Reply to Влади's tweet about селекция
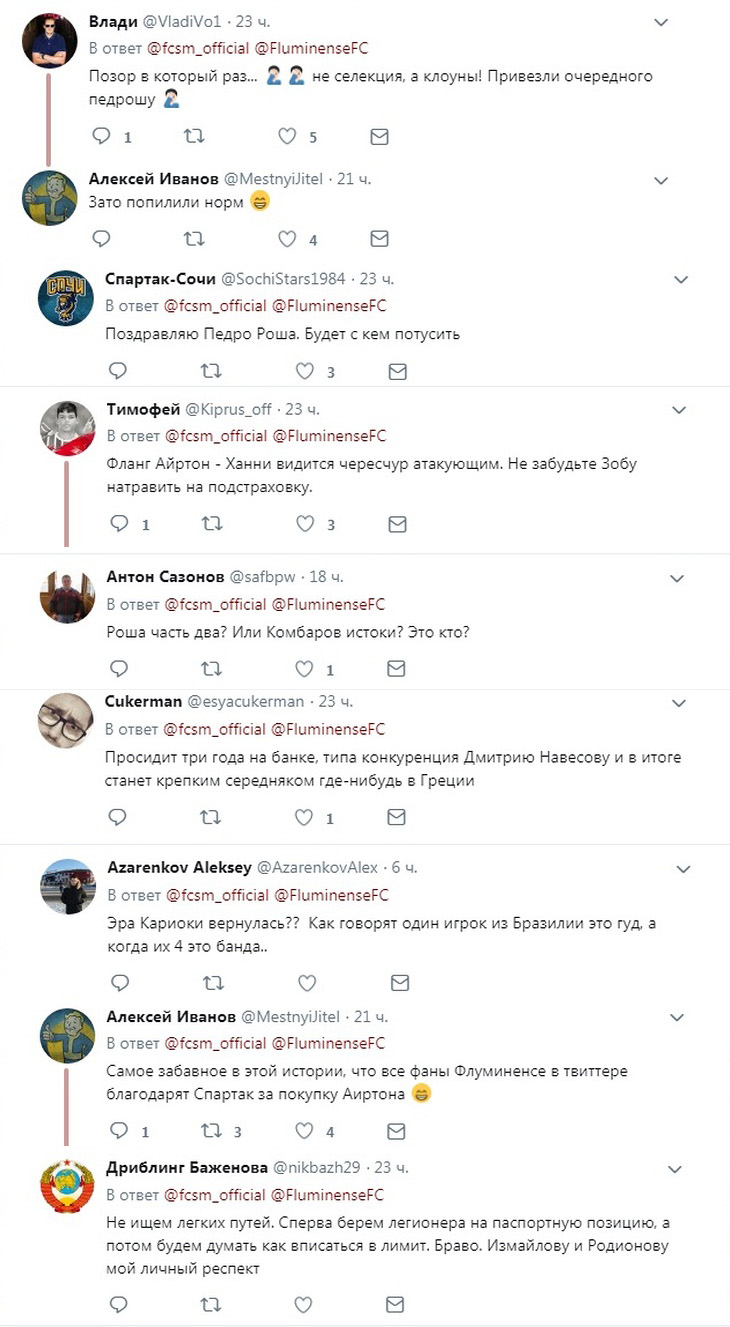 pyautogui.click(x=101, y=136)
